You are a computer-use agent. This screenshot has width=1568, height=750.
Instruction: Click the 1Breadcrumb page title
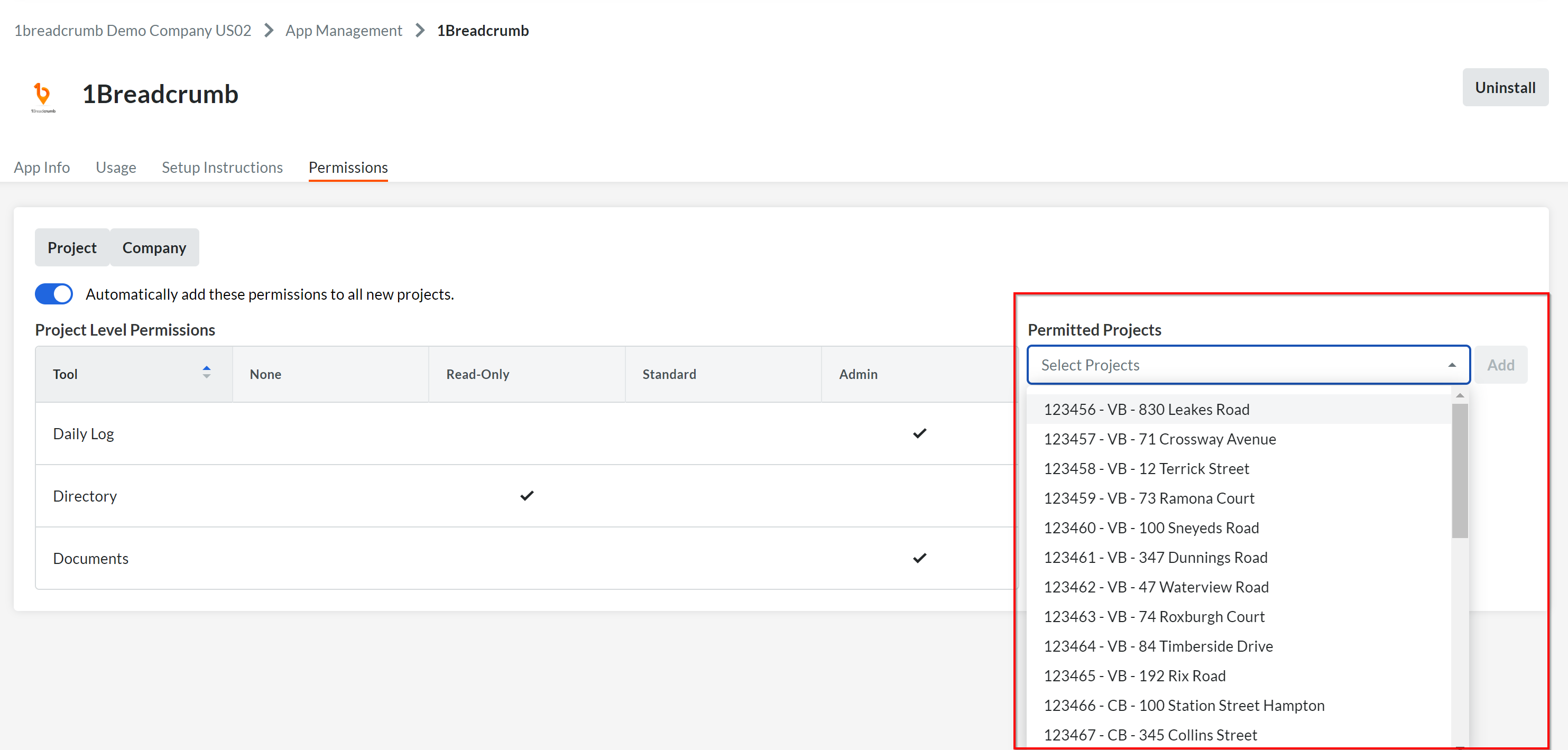click(x=160, y=95)
